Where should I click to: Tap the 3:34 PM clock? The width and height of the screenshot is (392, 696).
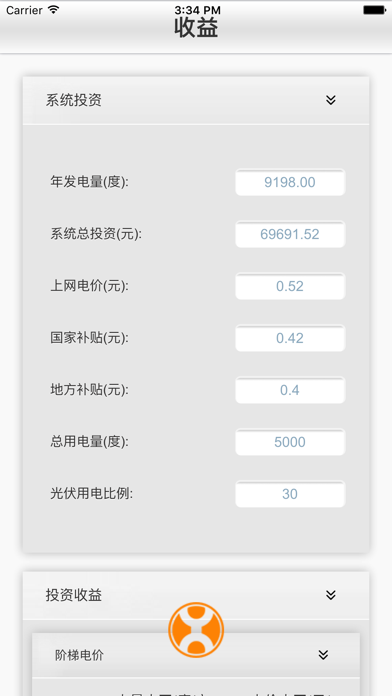[197, 10]
